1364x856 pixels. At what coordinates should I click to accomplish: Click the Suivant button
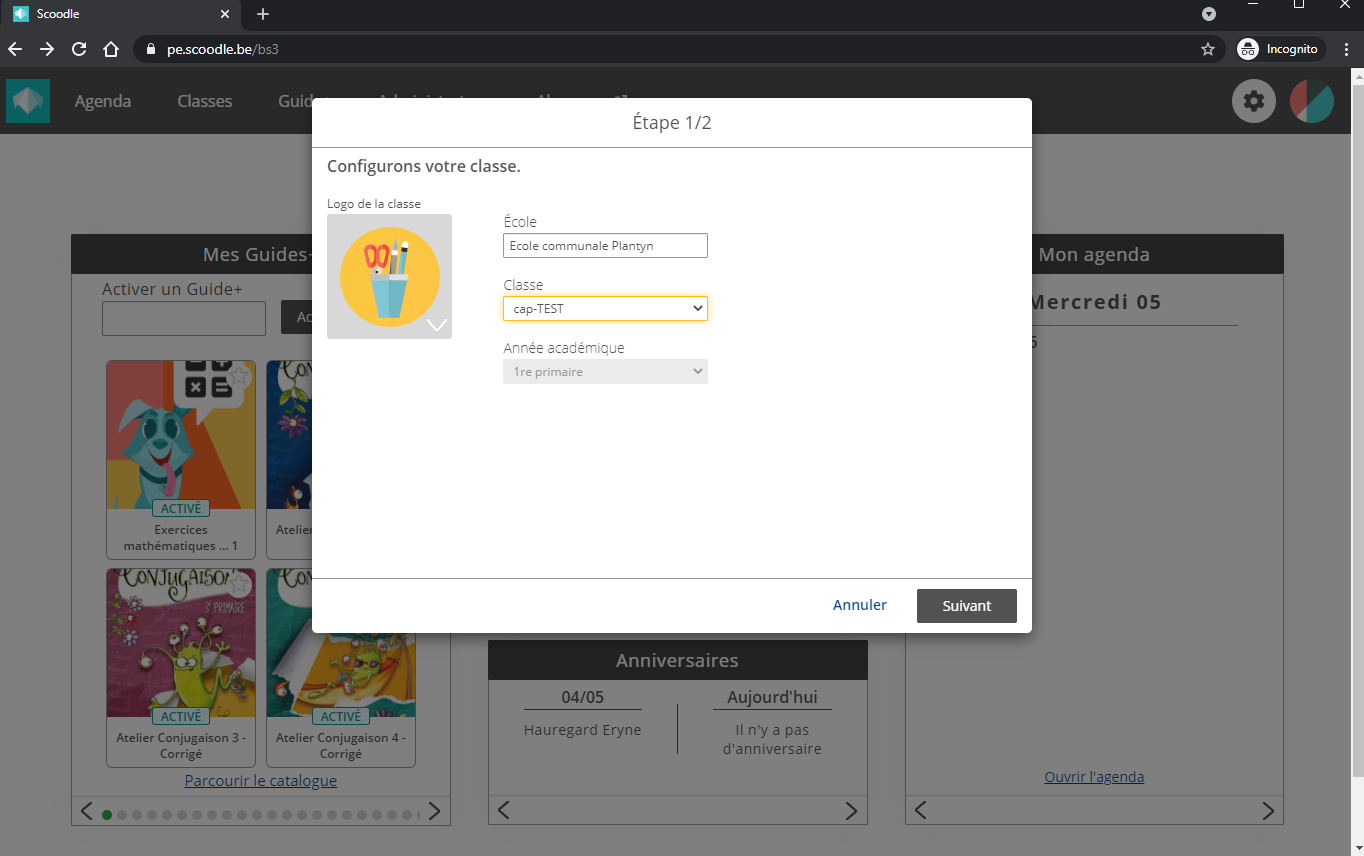tap(966, 606)
